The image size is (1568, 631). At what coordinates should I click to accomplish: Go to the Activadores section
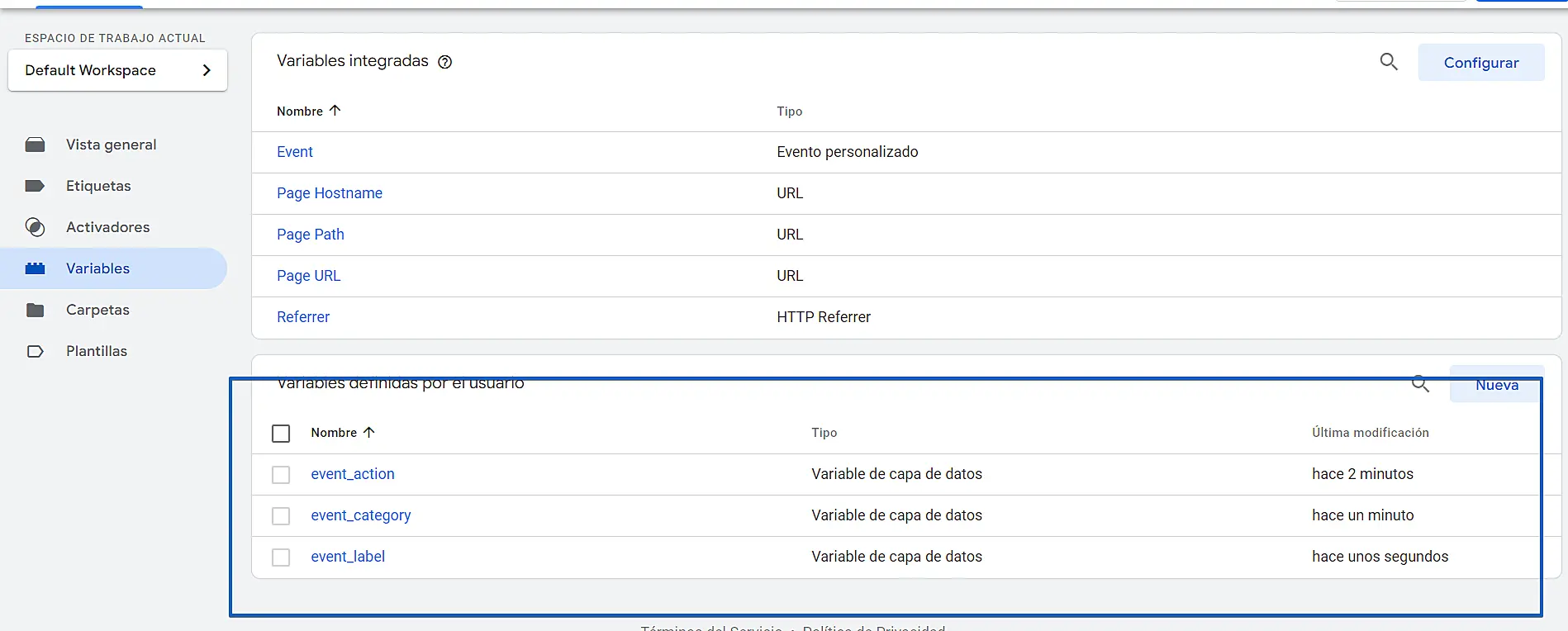pyautogui.click(x=107, y=227)
